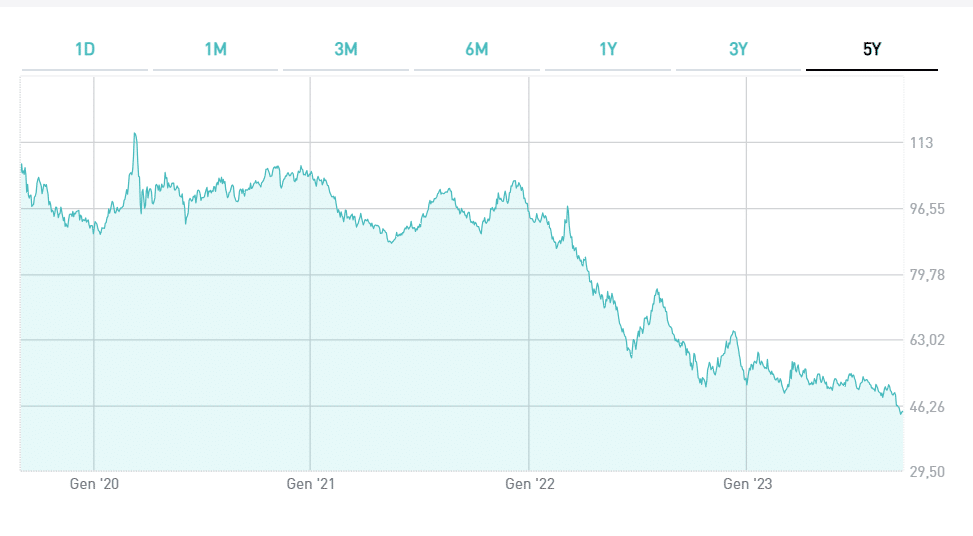973x536 pixels.
Task: Click the 79,78 price axis label
Action: tap(927, 275)
